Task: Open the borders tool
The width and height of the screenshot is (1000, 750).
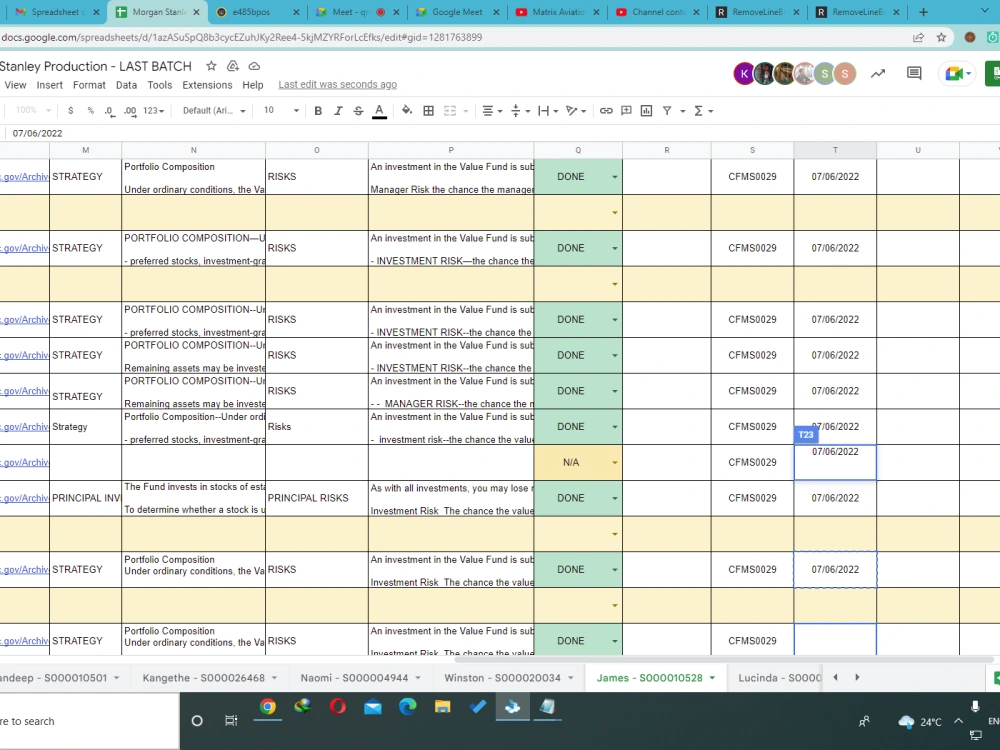Action: (429, 111)
